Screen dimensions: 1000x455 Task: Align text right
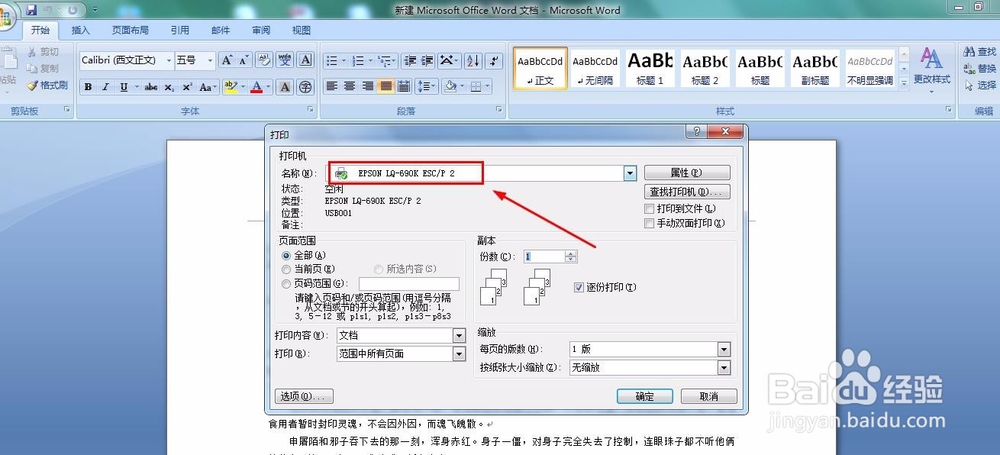[367, 86]
